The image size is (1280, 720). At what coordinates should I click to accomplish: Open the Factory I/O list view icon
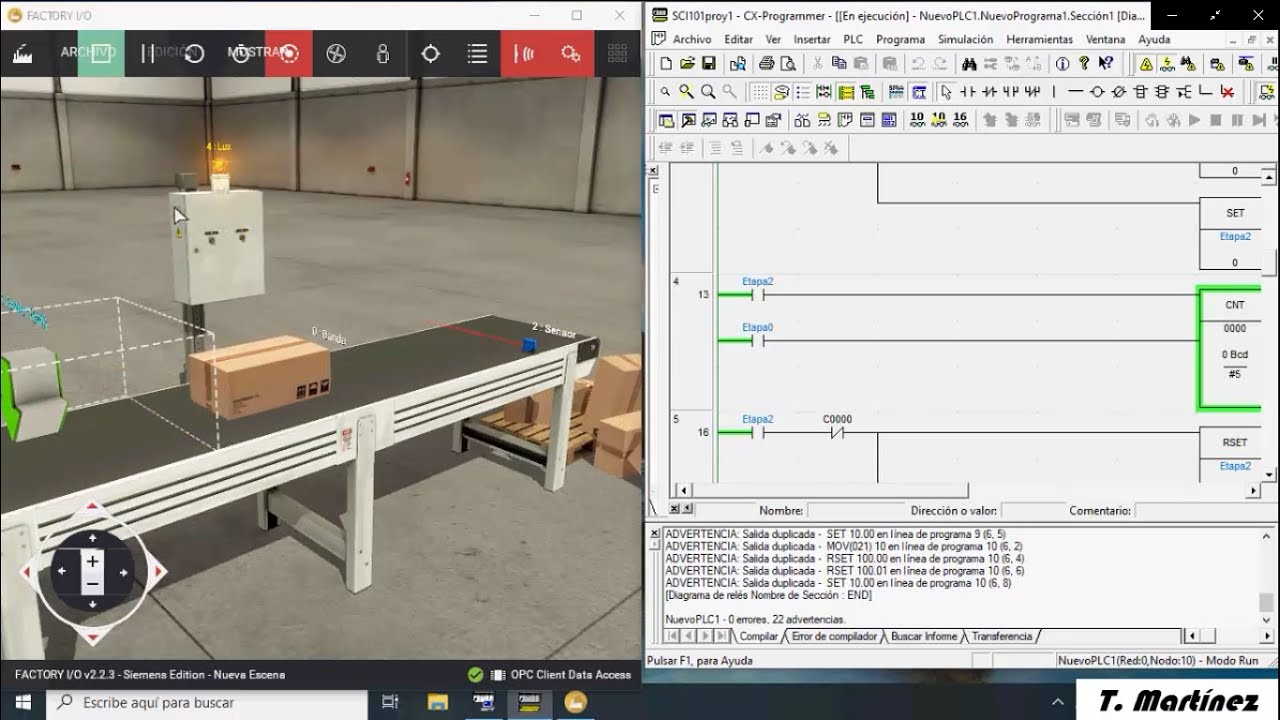[478, 54]
